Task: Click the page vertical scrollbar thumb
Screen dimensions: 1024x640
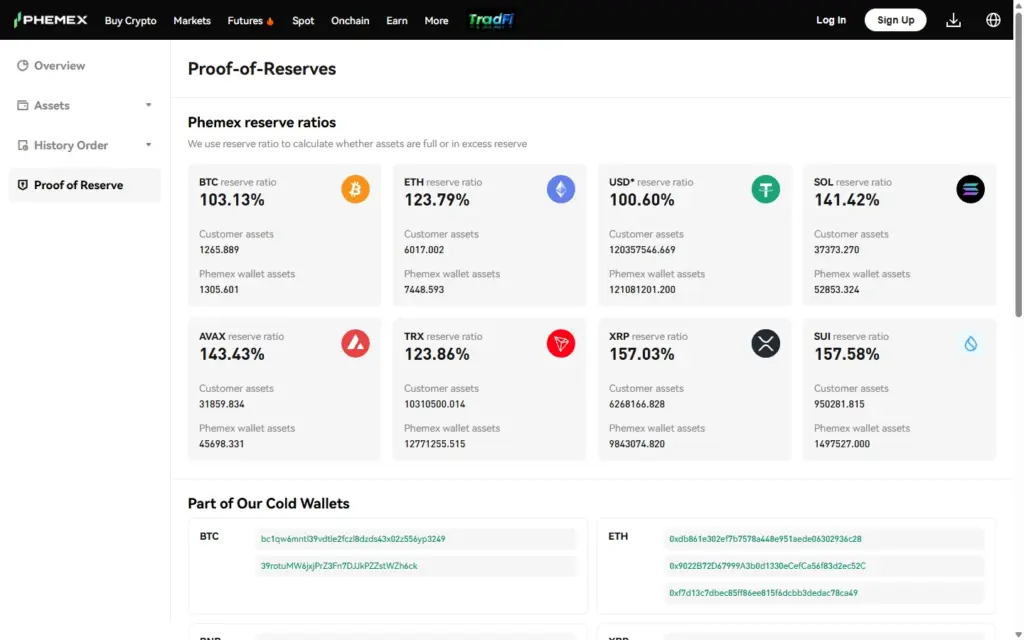Action: 1018,163
